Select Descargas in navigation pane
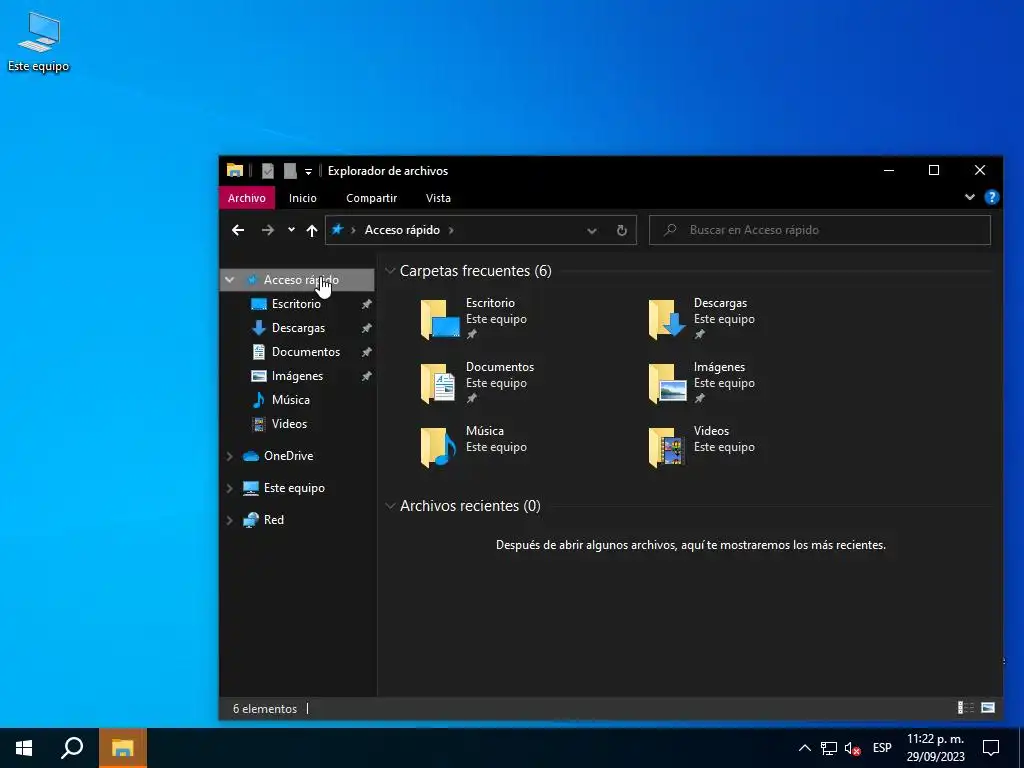Image resolution: width=1024 pixels, height=768 pixels. pos(298,328)
